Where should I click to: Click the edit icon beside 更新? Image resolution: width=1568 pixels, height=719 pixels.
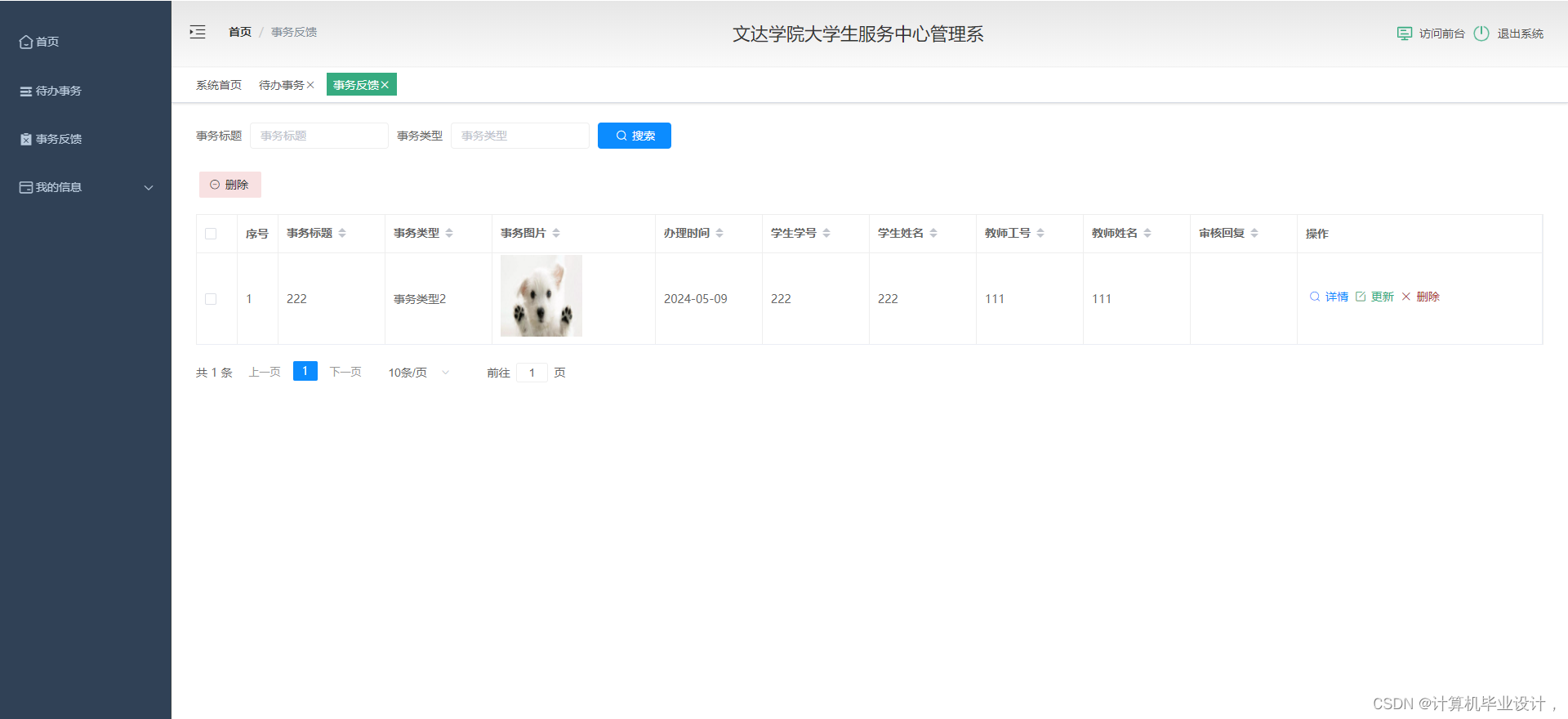point(1361,297)
